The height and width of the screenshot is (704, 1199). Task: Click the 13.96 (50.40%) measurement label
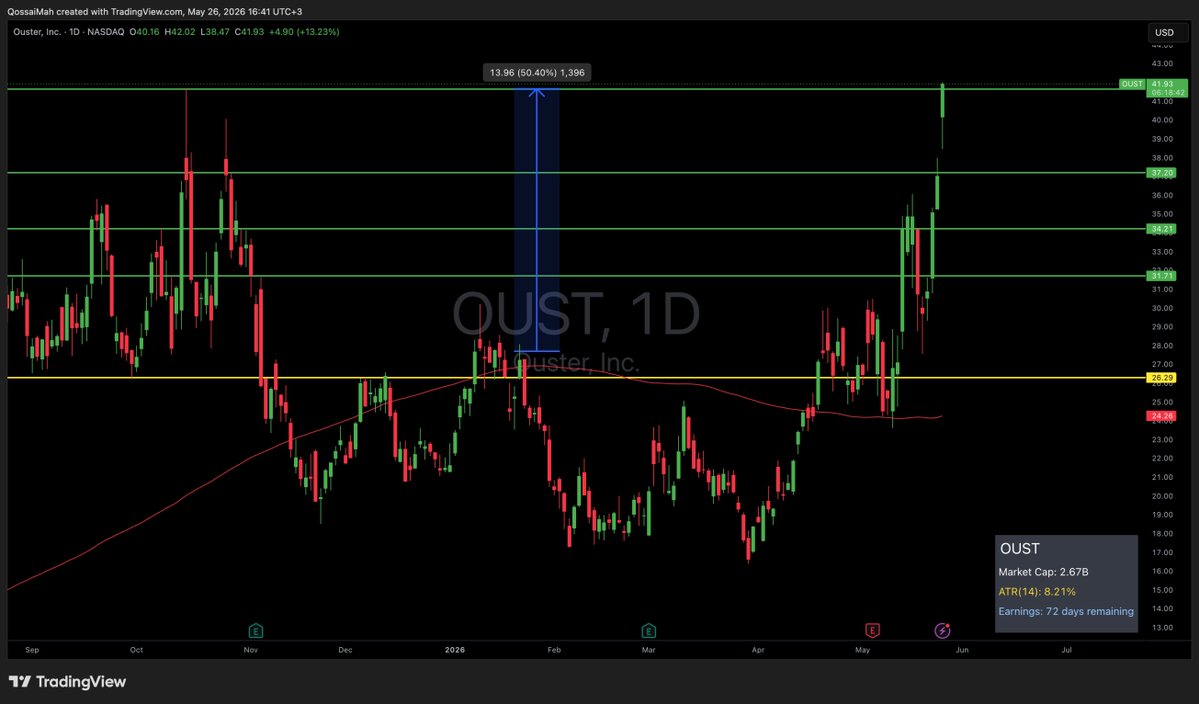click(537, 73)
